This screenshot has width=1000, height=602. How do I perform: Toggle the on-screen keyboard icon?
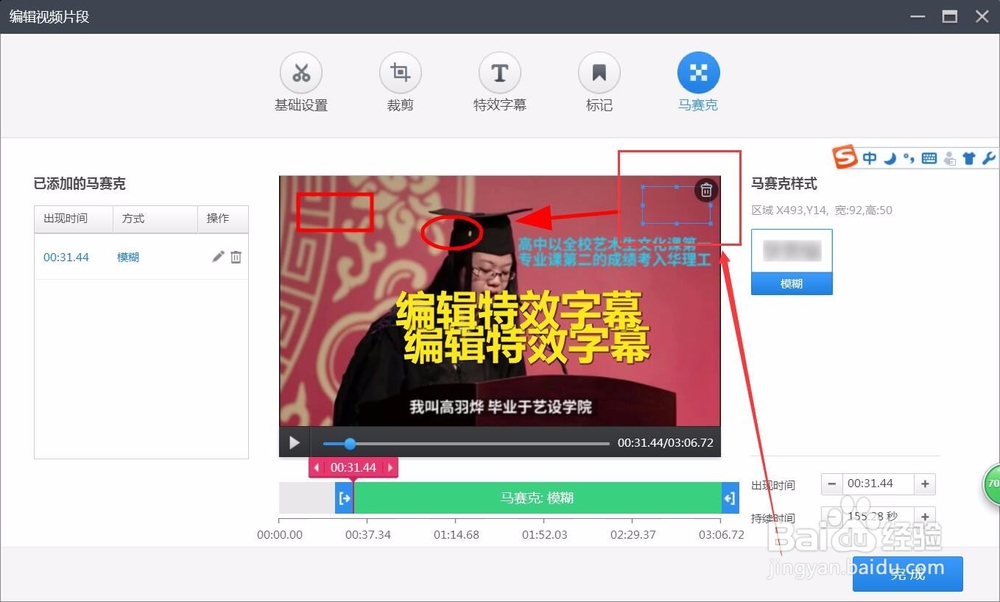coord(928,158)
